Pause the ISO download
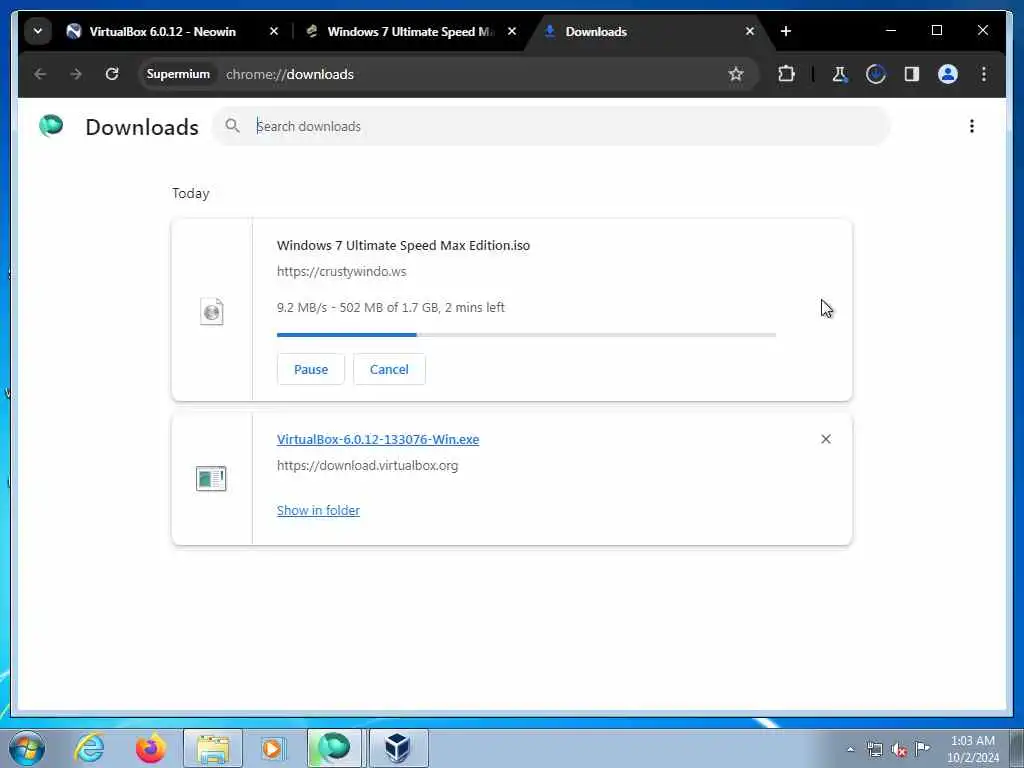Viewport: 1024px width, 768px height. 311,369
